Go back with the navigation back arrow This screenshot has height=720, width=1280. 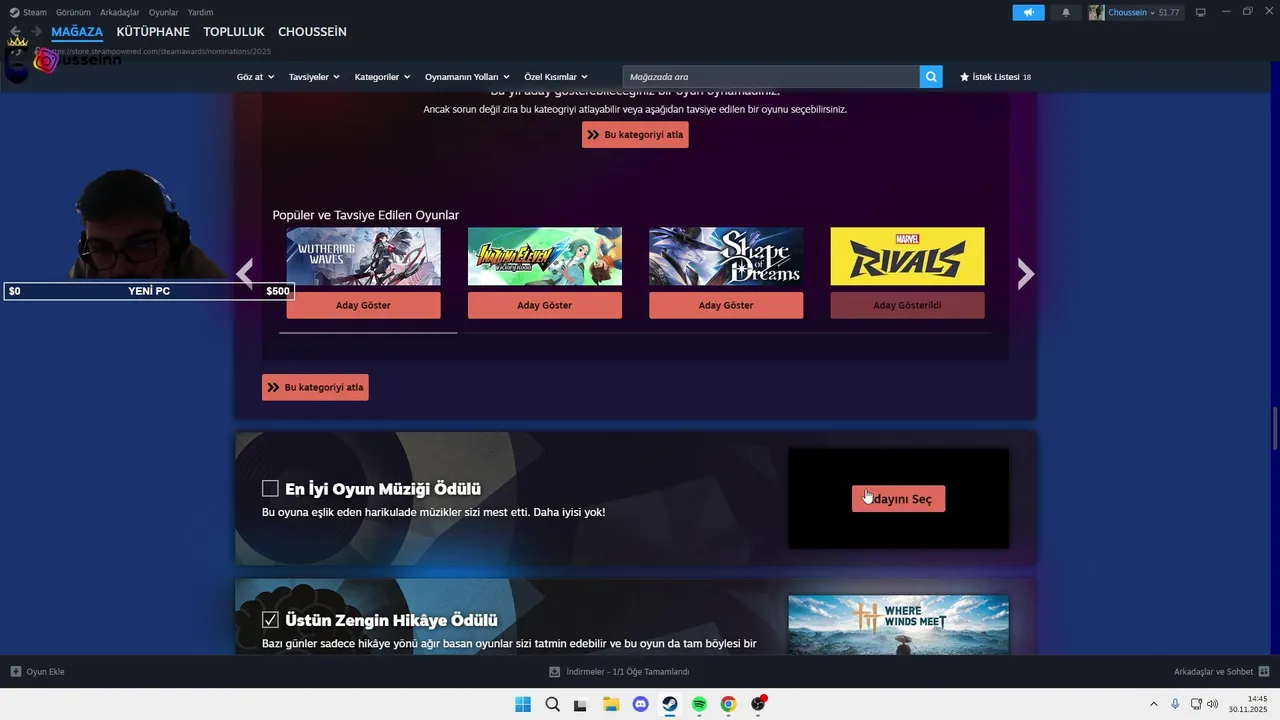16,32
